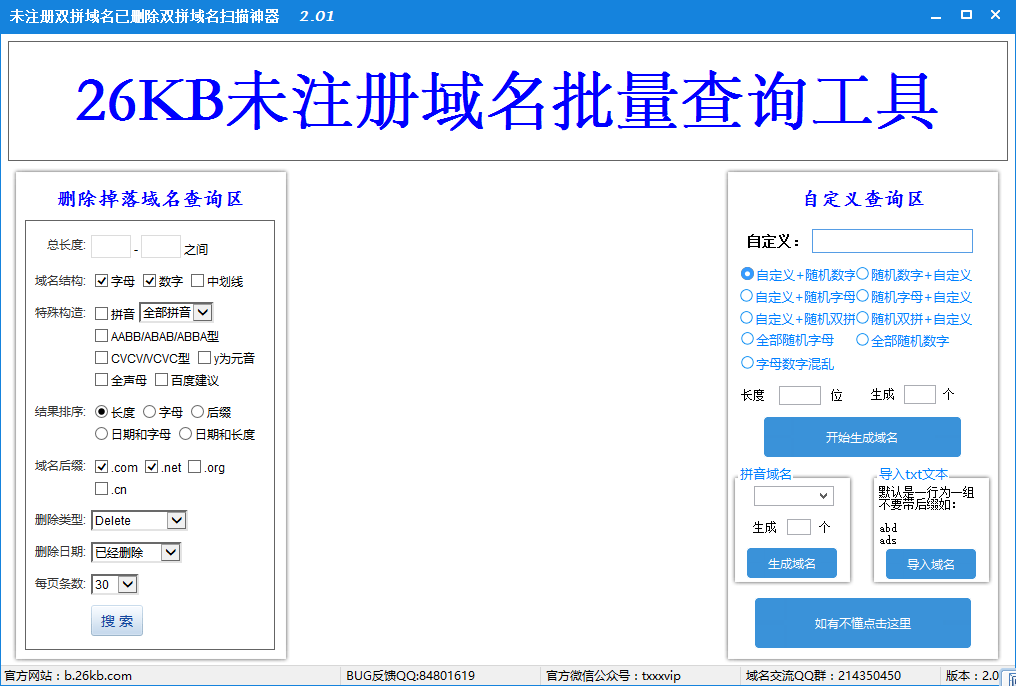The image size is (1016, 686).
Task: Focus the minimum 总长度 input field
Action: coord(111,247)
